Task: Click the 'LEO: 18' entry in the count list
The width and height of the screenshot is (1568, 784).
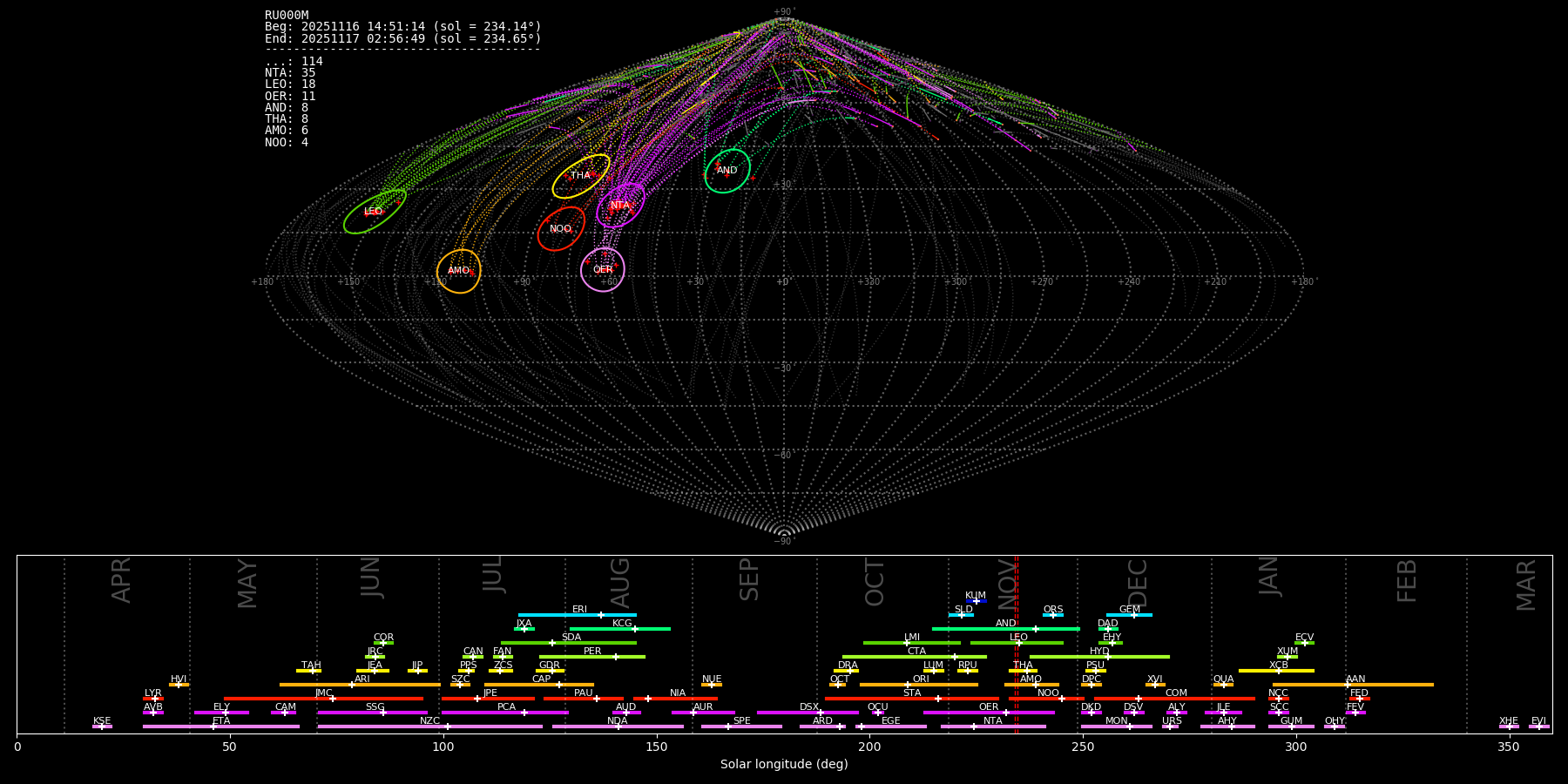Action: [290, 84]
